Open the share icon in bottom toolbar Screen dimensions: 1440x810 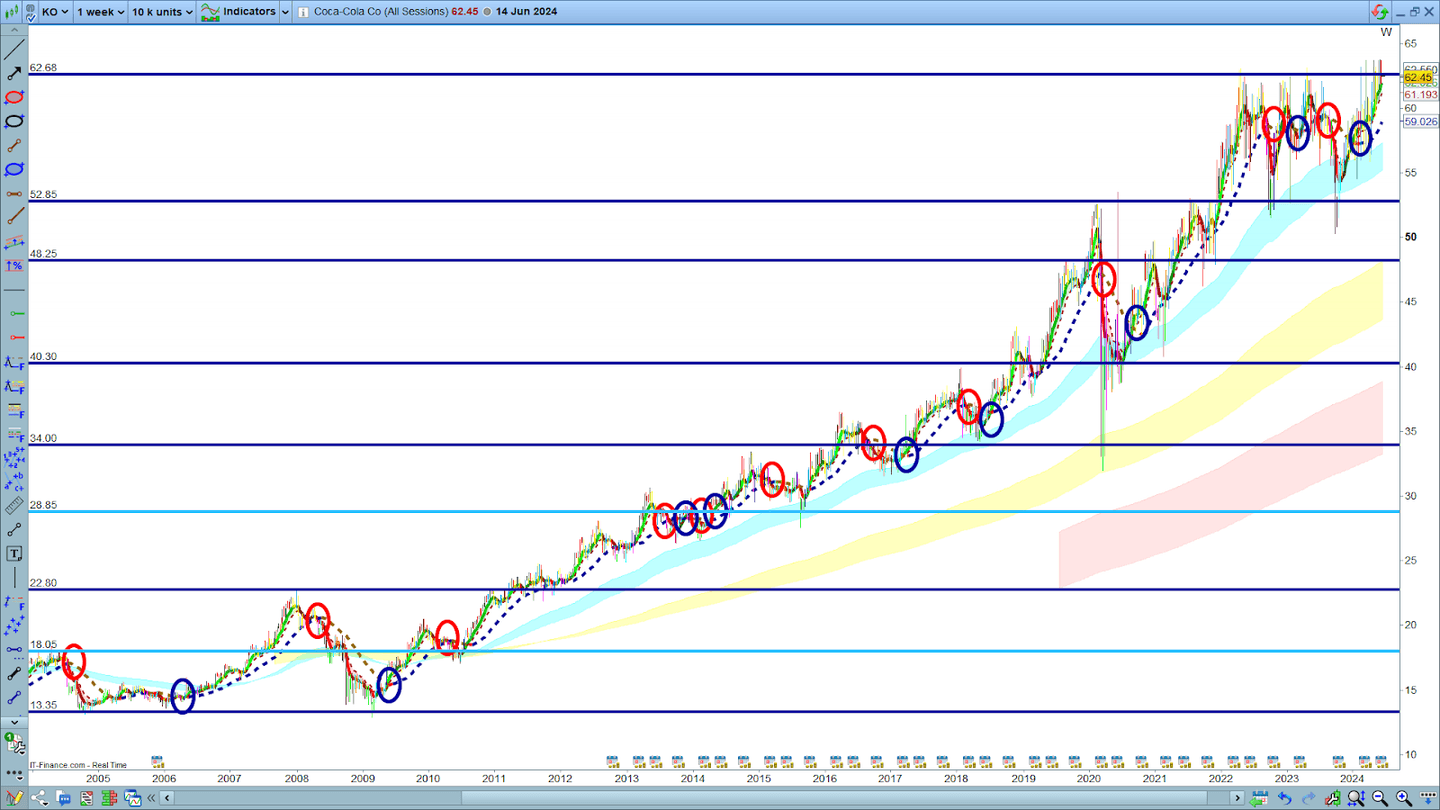pos(38,798)
